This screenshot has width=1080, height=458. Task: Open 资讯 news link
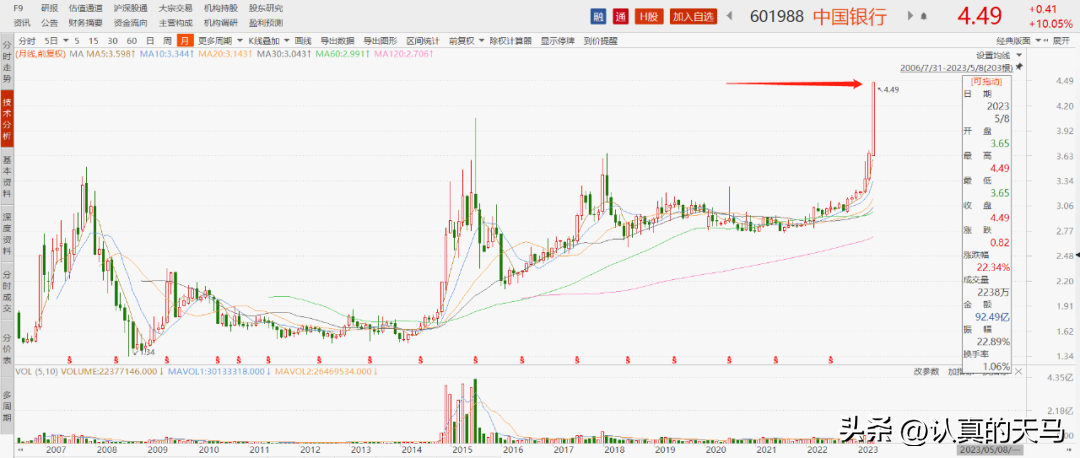[x=22, y=23]
